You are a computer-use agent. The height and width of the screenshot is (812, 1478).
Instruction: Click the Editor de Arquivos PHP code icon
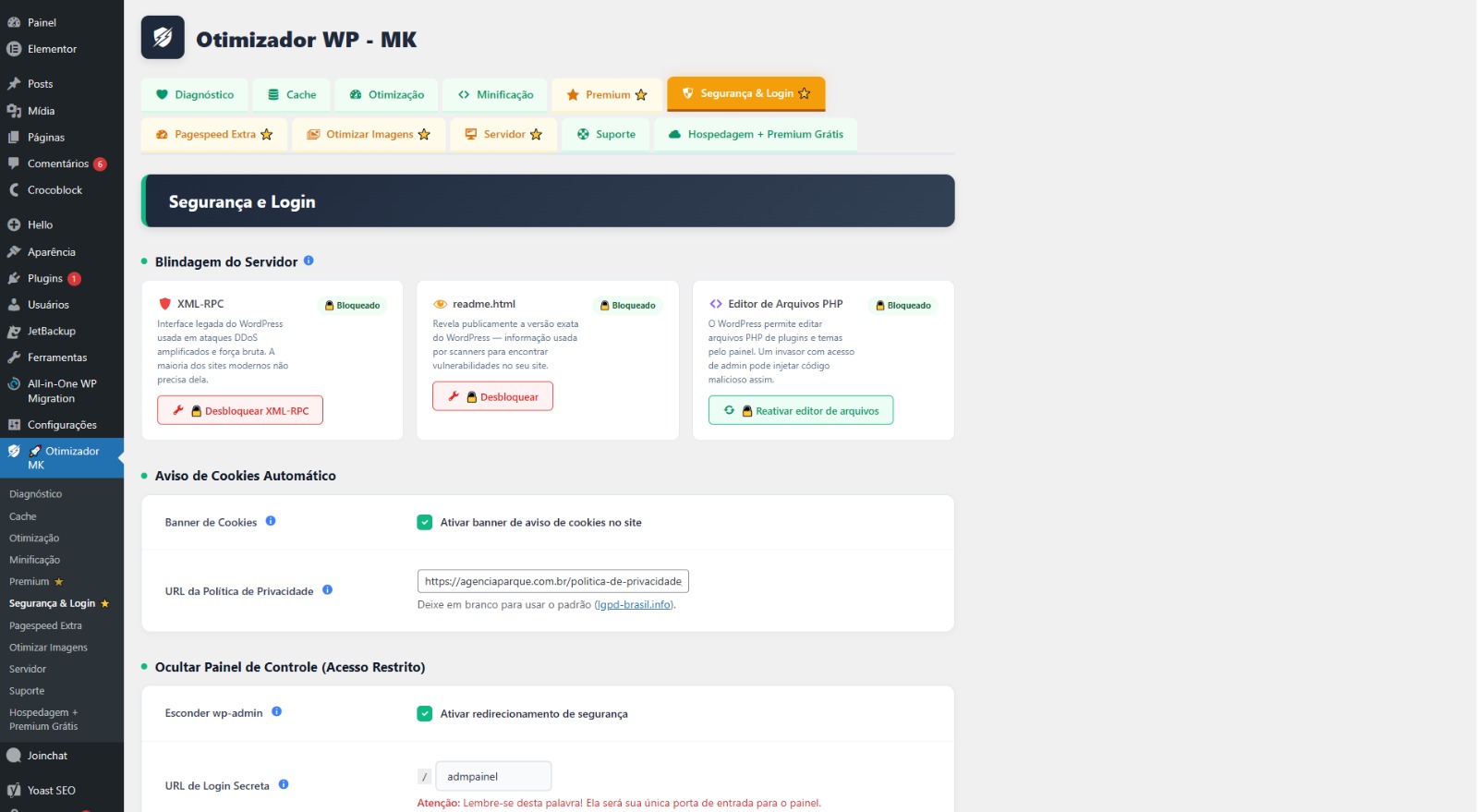716,303
